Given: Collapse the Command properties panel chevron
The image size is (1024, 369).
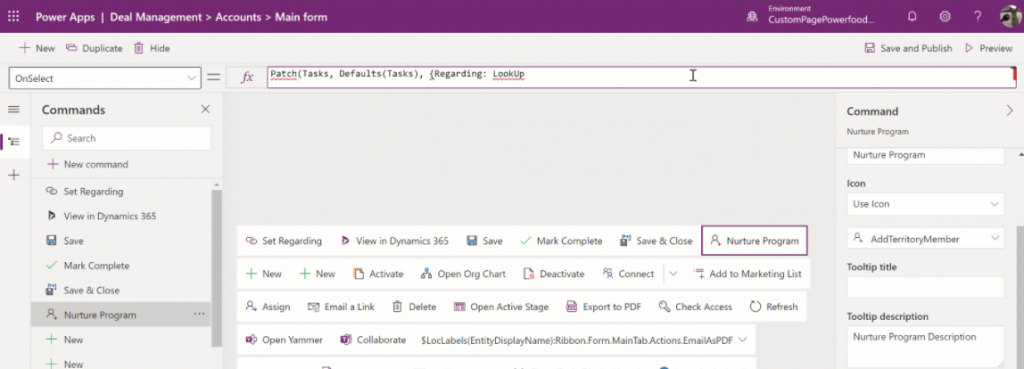Looking at the screenshot, I should pyautogui.click(x=1009, y=111).
